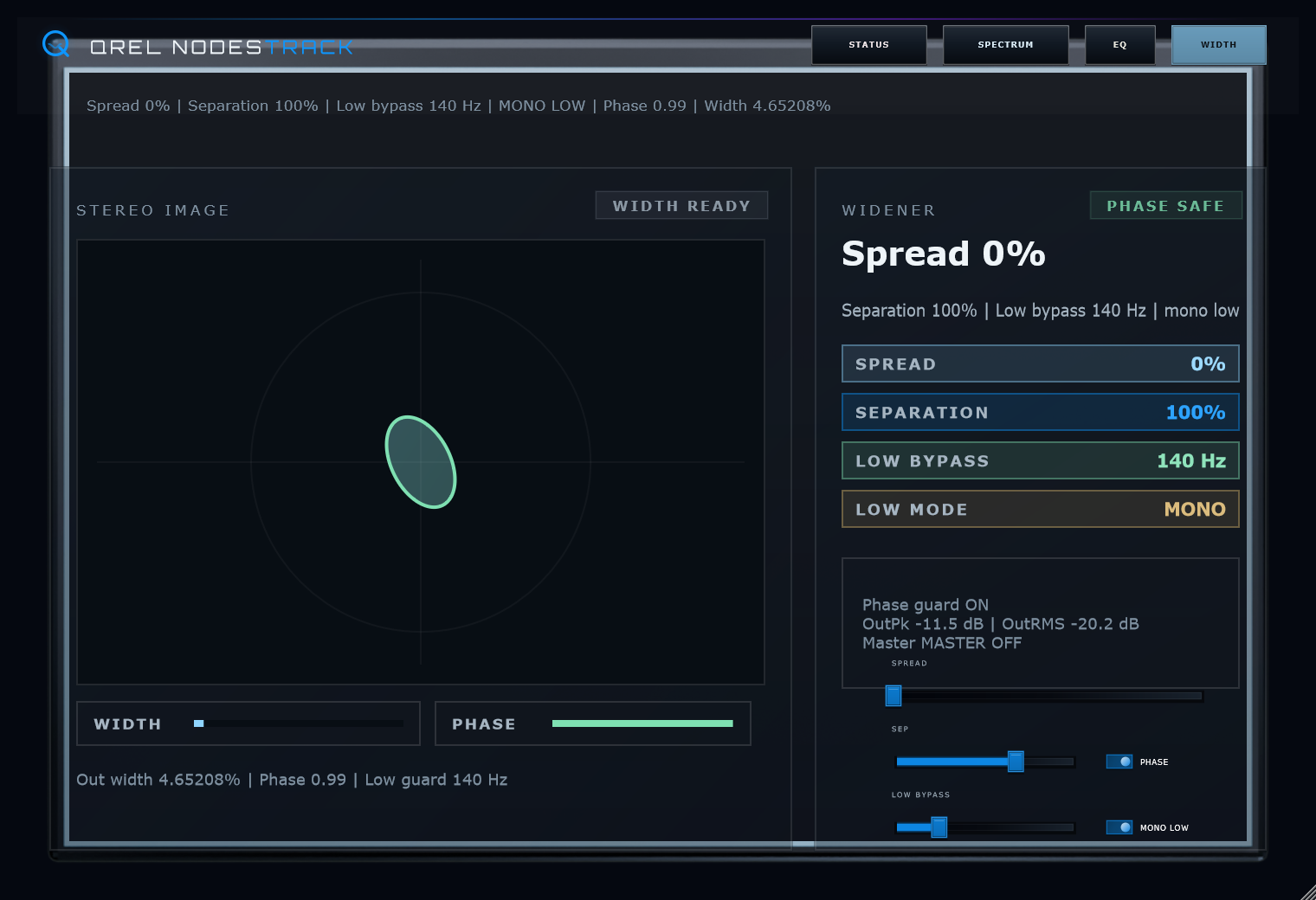Click the 'WIDENER' panel title
The image size is (1316, 900).
(889, 210)
